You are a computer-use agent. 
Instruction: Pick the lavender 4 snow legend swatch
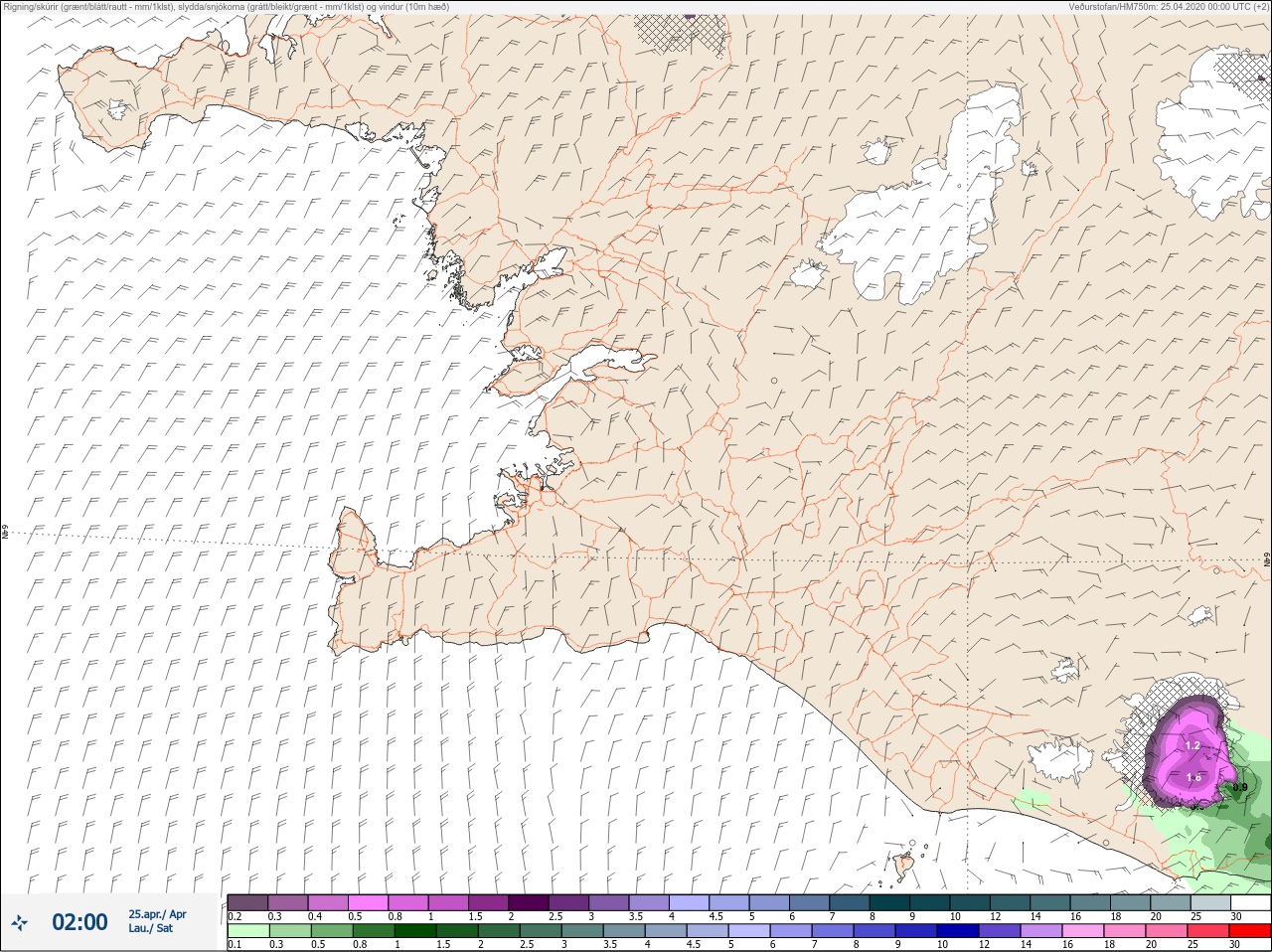click(x=690, y=902)
